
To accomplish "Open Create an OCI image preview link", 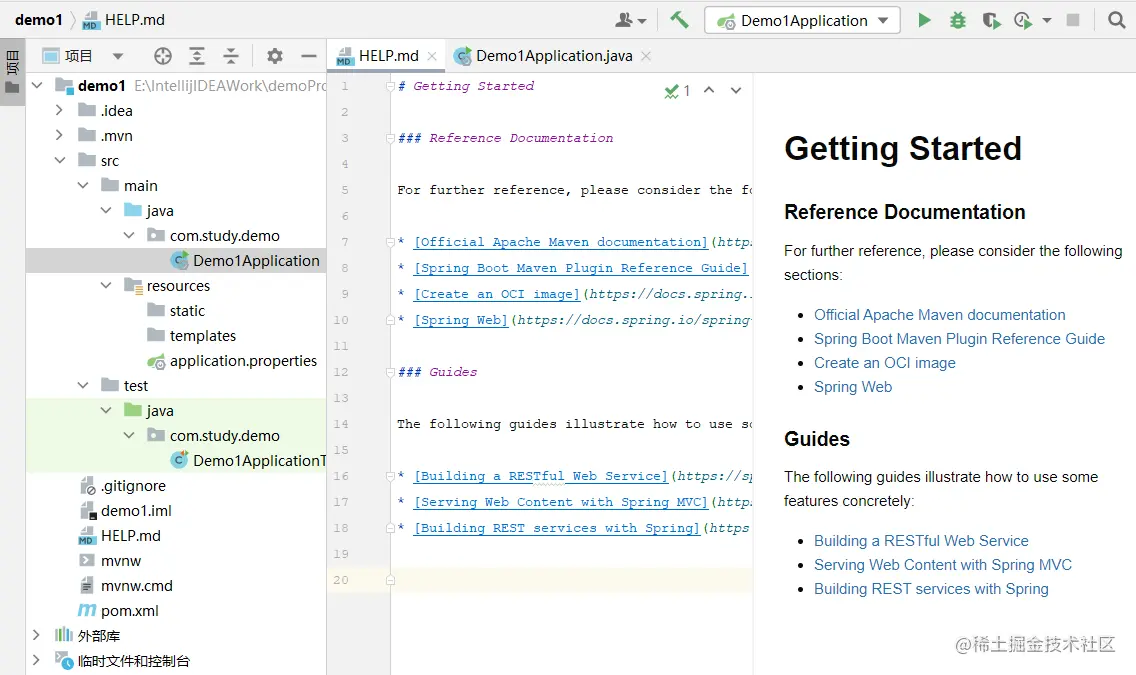I will click(x=885, y=363).
